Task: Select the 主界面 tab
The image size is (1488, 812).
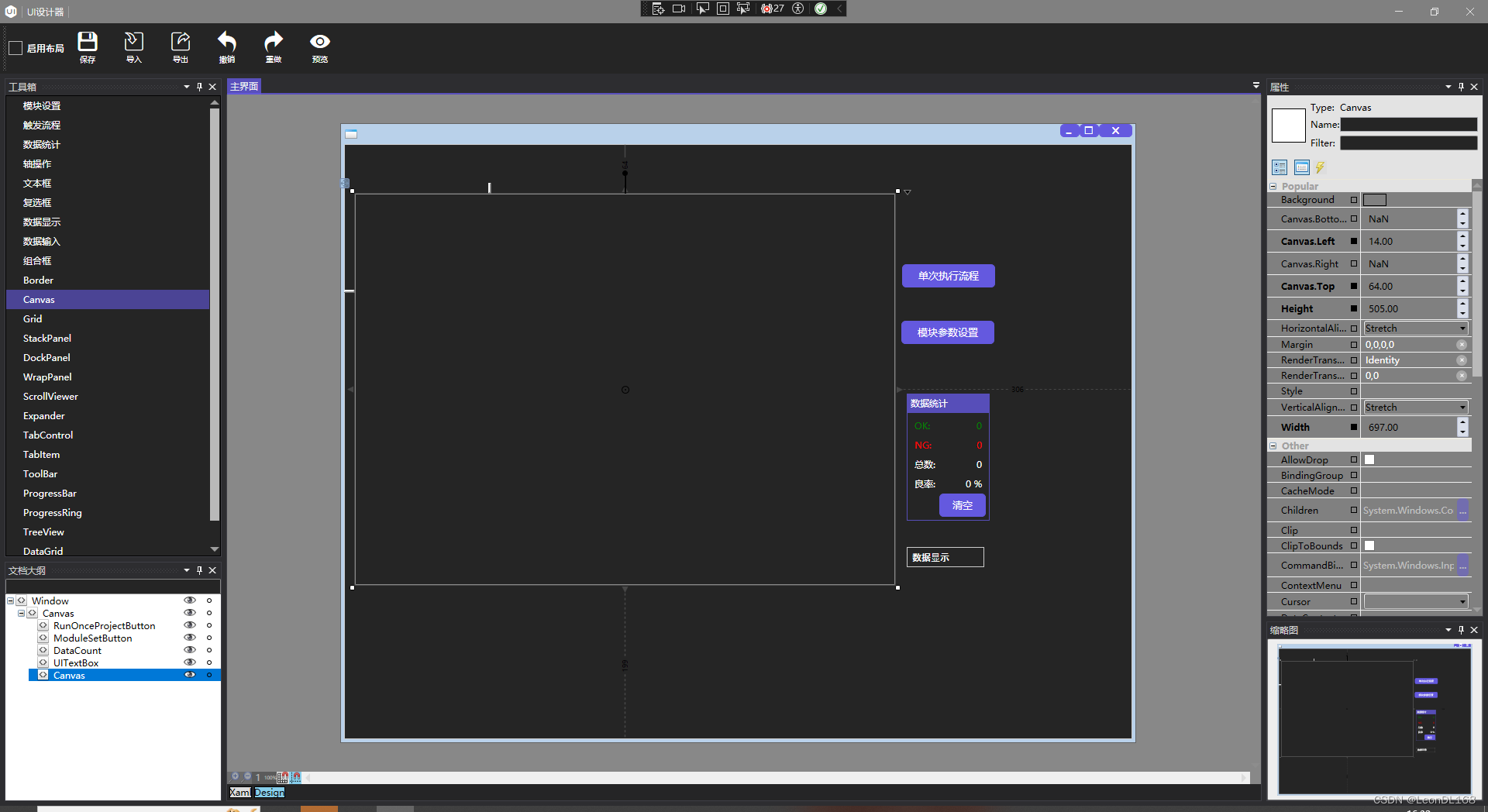Action: (243, 86)
